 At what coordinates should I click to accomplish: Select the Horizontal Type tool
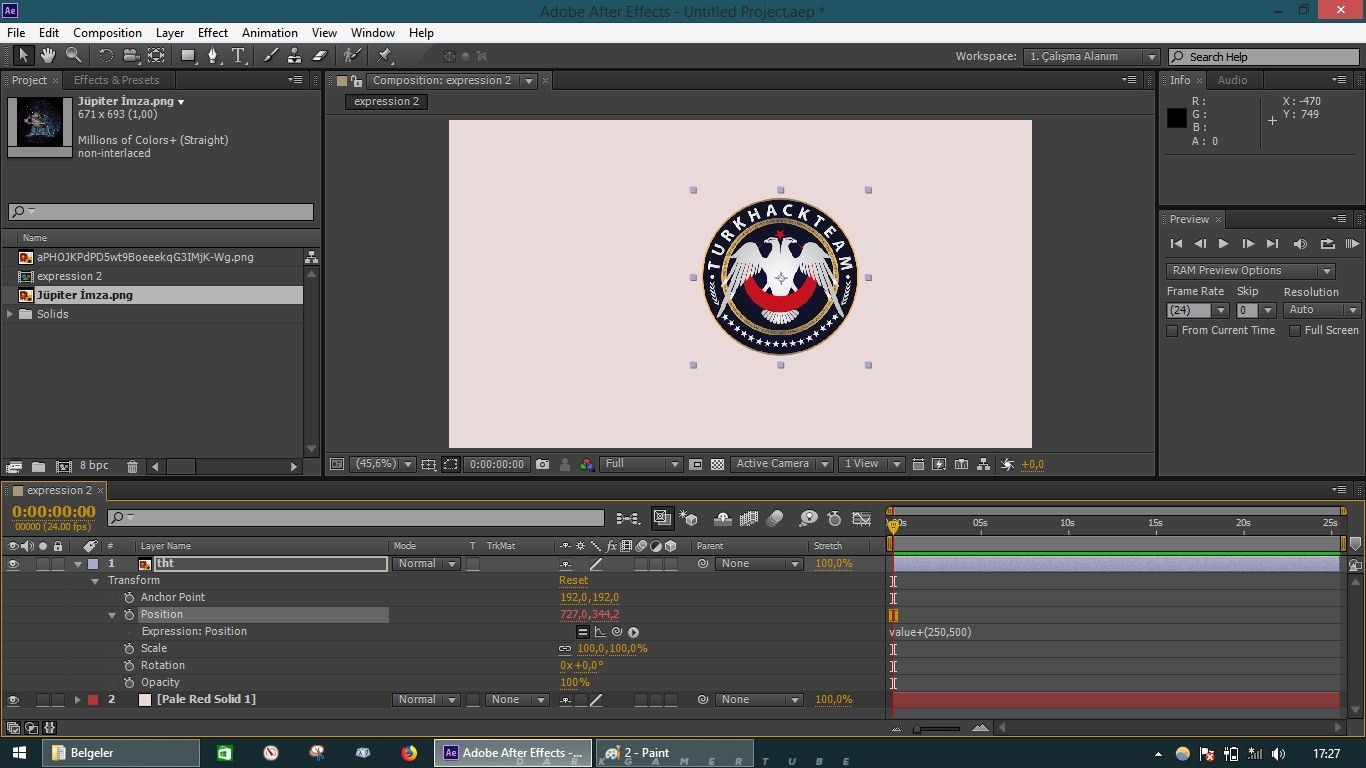coord(238,56)
